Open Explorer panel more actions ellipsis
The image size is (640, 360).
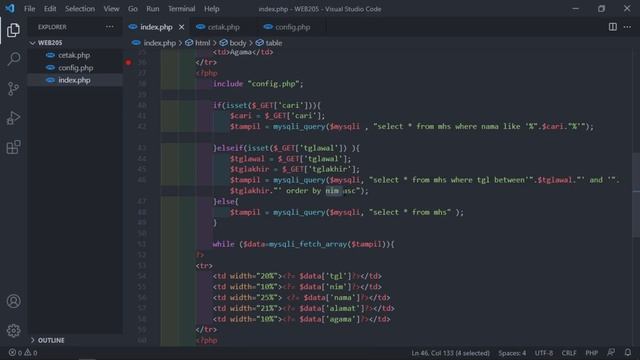(x=109, y=27)
